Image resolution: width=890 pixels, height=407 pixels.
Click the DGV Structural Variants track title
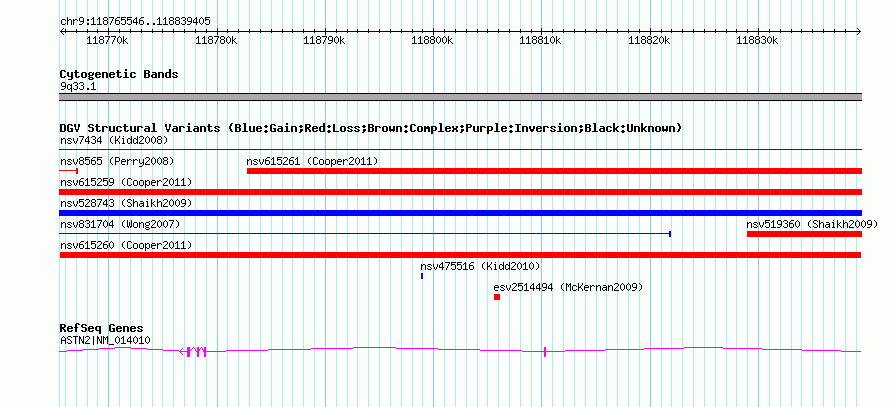point(371,128)
